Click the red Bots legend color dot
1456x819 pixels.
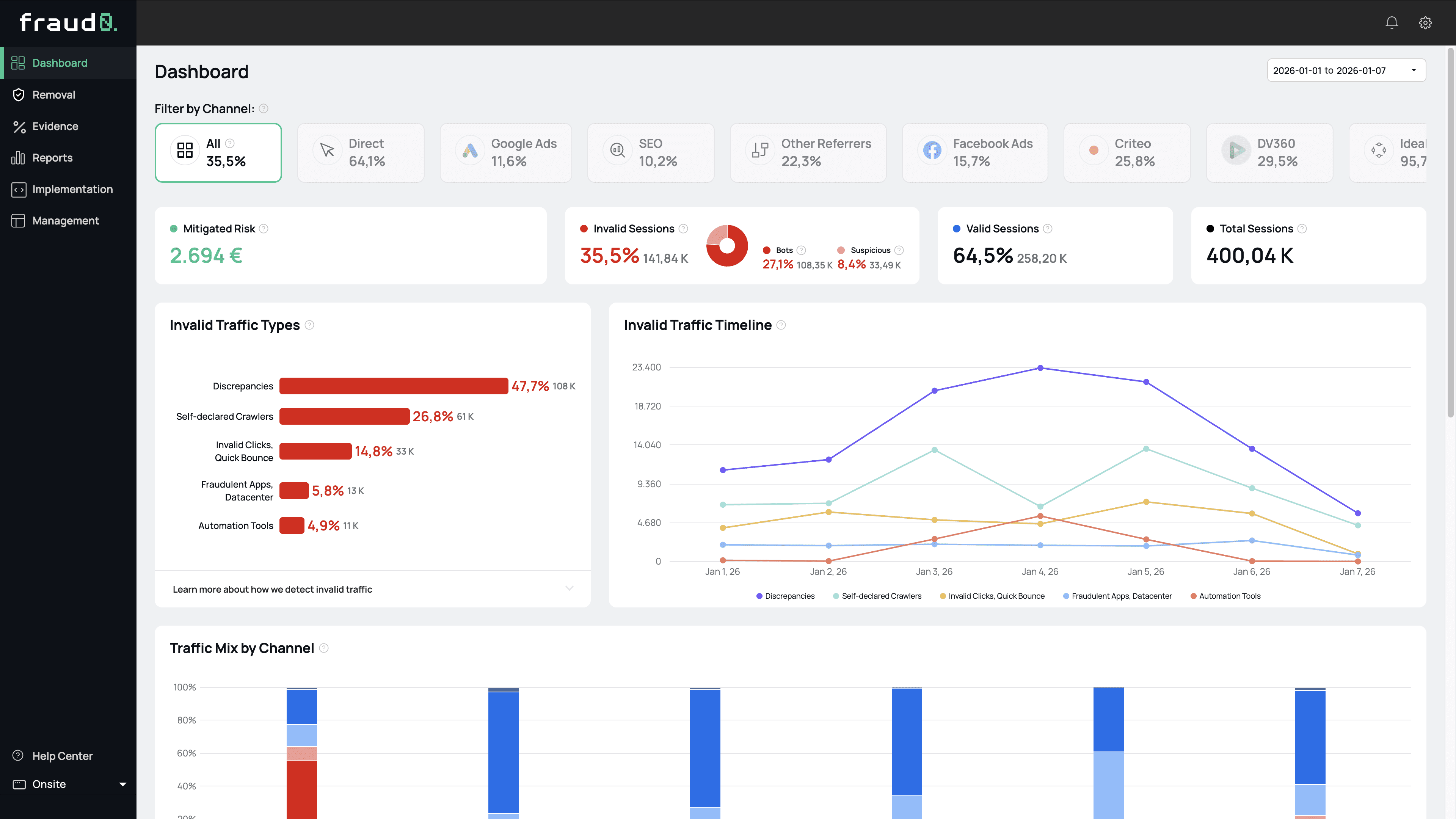pos(766,250)
